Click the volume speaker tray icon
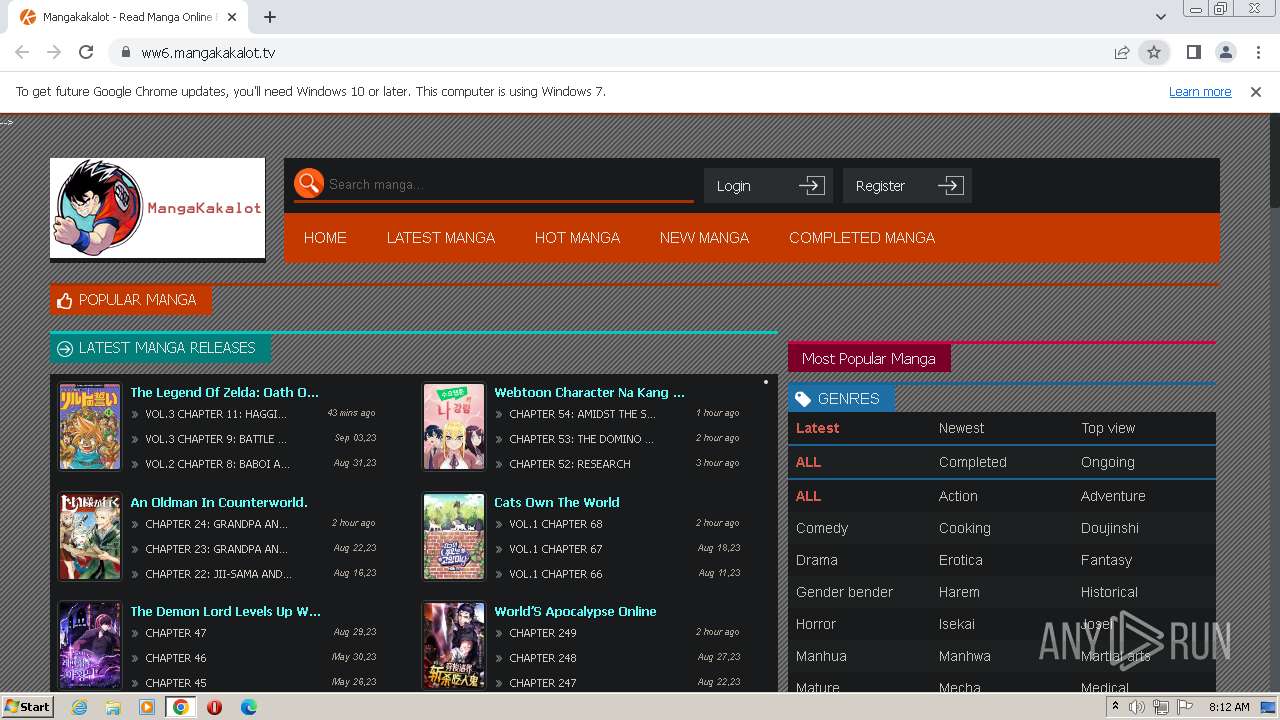The height and width of the screenshot is (720, 1280). click(1137, 707)
